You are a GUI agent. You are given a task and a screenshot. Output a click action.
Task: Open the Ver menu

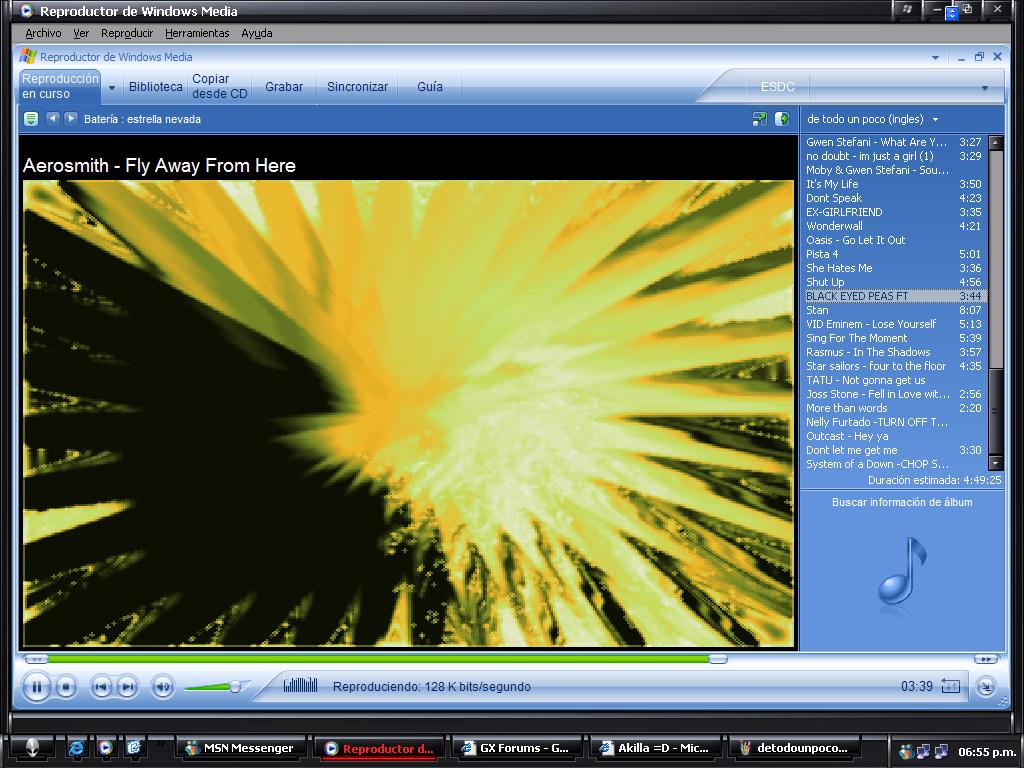(x=81, y=33)
